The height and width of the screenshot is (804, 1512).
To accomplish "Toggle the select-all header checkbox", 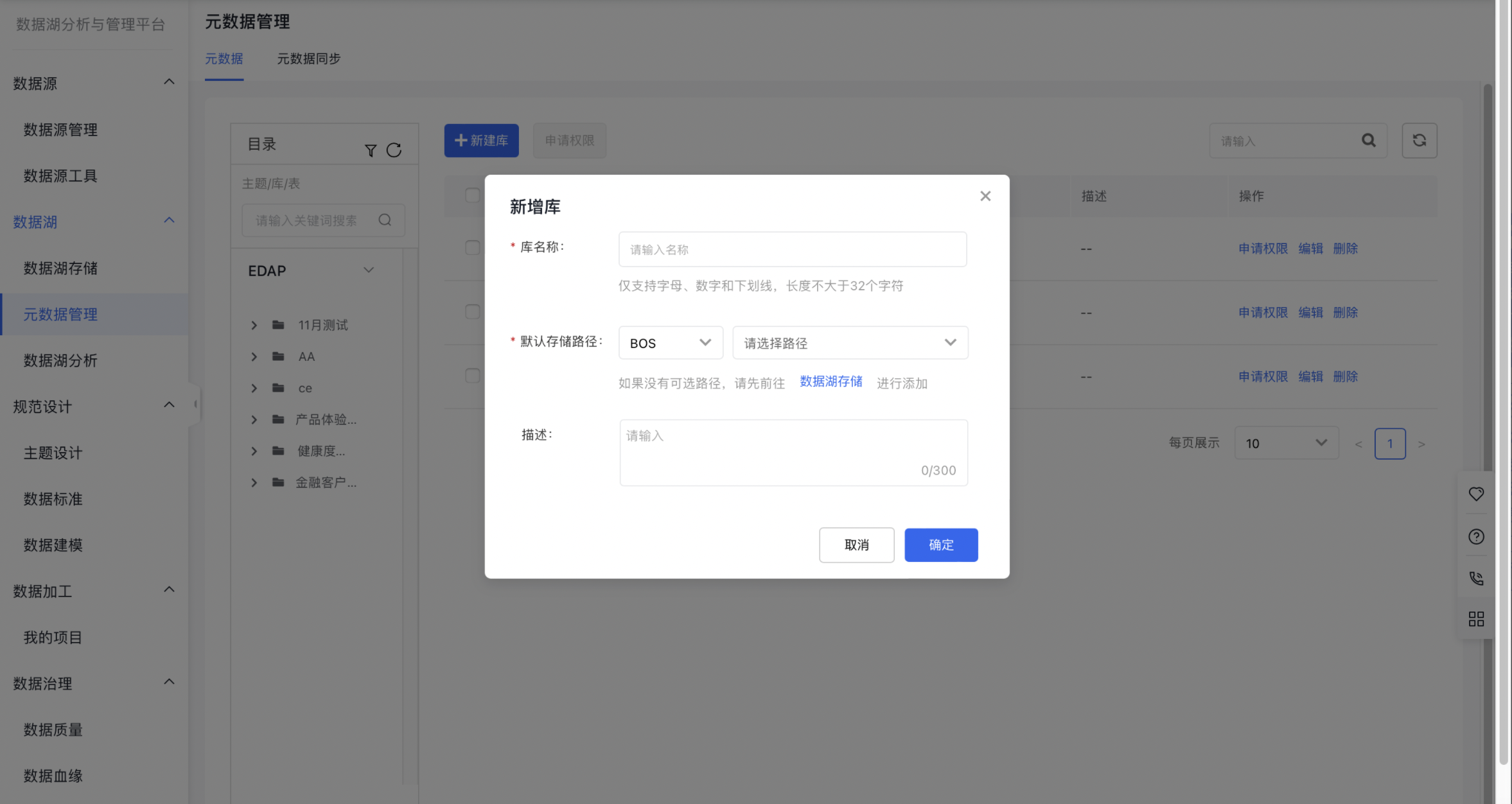I will coord(472,195).
